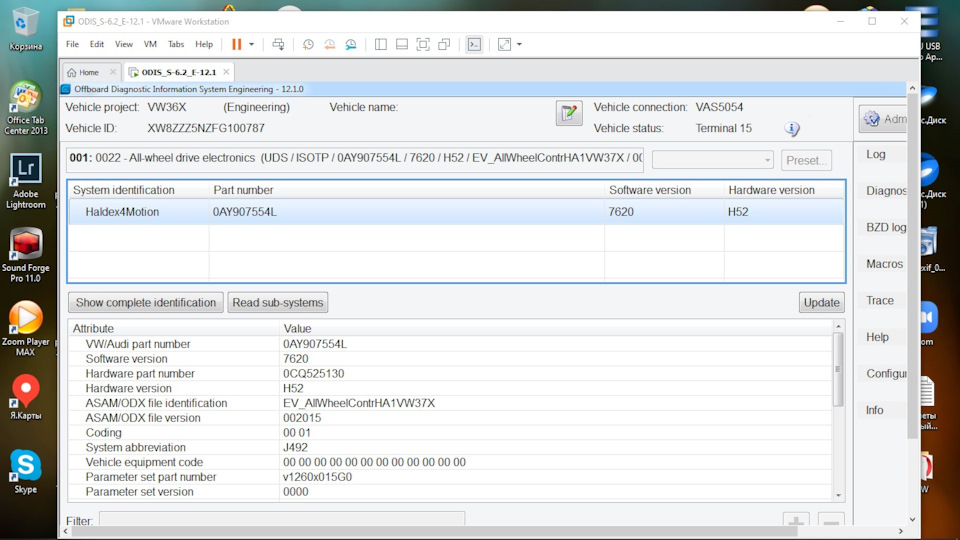Viewport: 960px width, 540px height.
Task: Open the Tabs menu
Action: click(176, 44)
